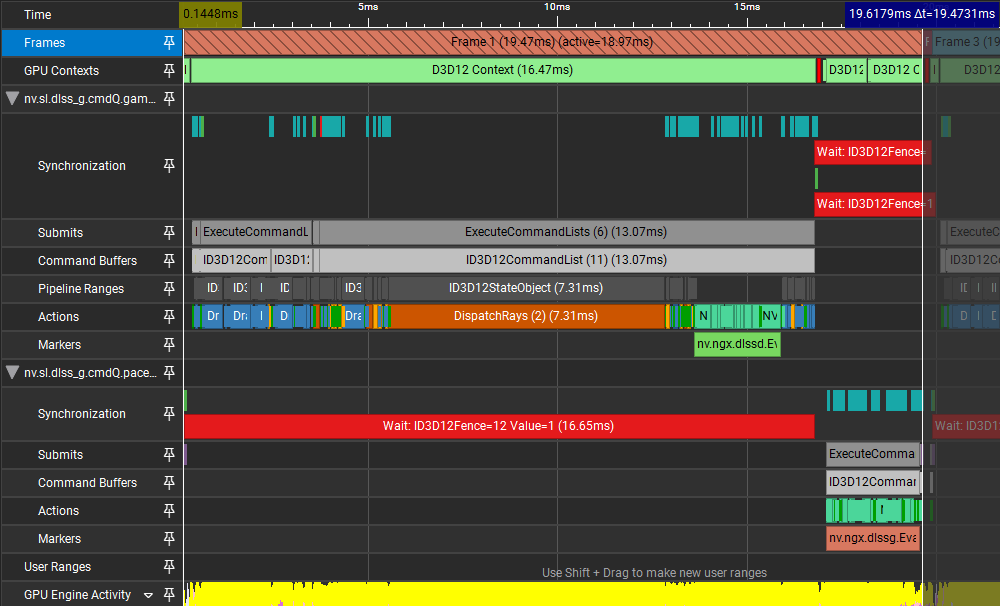Pick the ID3D12StateObject (7.31ms) pipeline range
Image resolution: width=1000 pixels, height=606 pixels.
(526, 288)
